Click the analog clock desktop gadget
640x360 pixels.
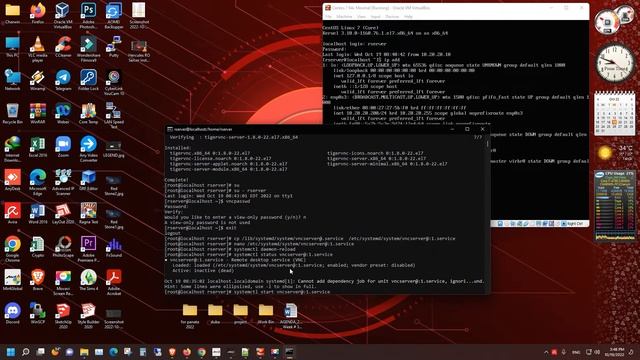(x=614, y=63)
